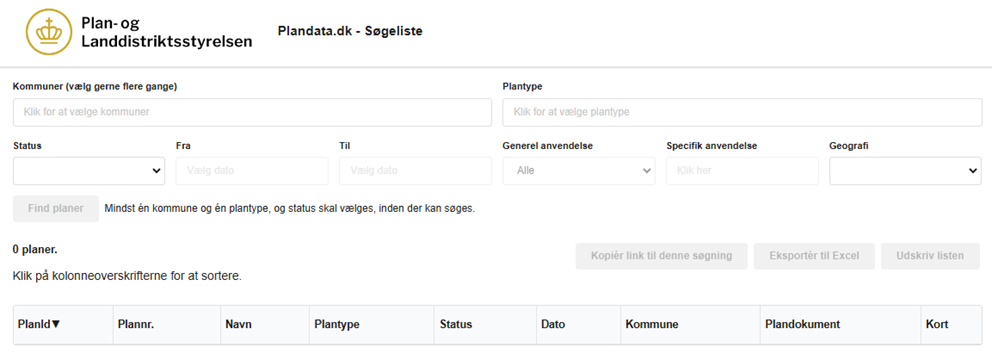The height and width of the screenshot is (360, 992).
Task: Click Eksportér til Excel button
Action: (814, 256)
